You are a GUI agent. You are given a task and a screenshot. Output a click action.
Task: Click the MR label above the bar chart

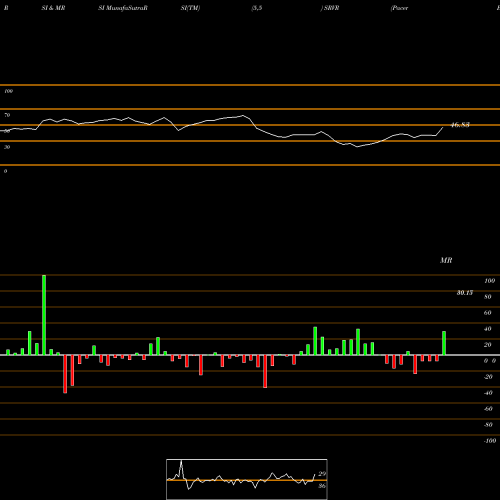point(446,260)
